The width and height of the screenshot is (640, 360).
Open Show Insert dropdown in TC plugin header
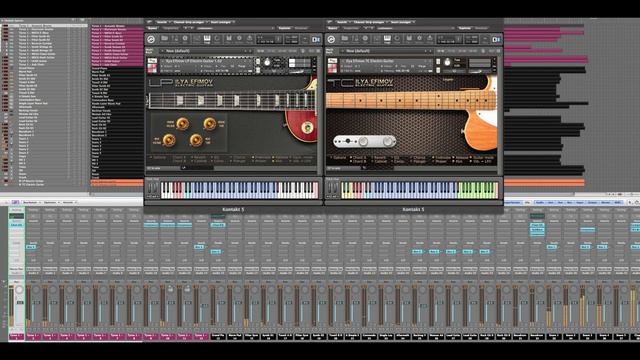[x=402, y=22]
